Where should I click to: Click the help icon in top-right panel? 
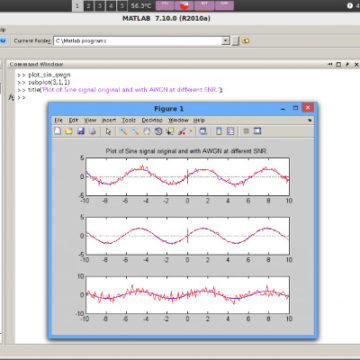coord(350,6)
